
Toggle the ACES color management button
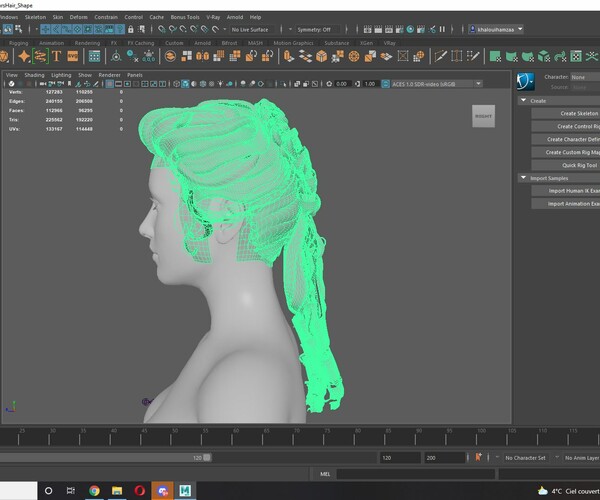[x=386, y=84]
